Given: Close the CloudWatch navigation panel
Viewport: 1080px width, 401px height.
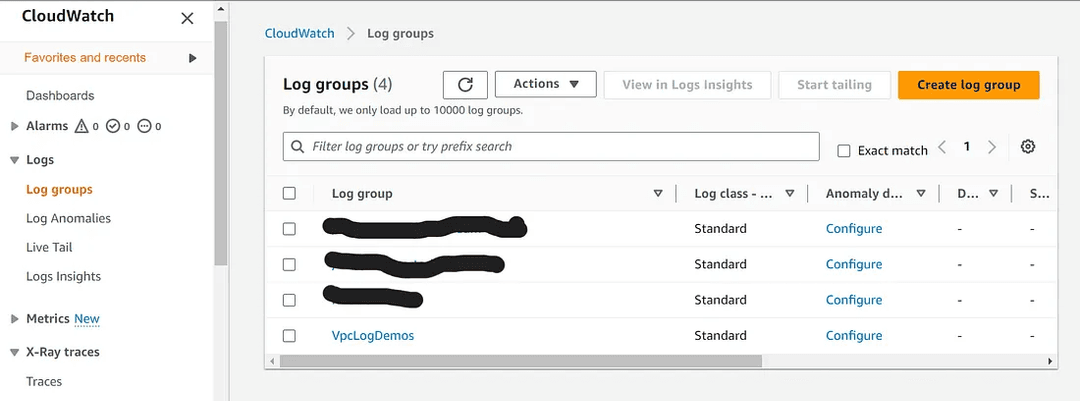Looking at the screenshot, I should pyautogui.click(x=187, y=19).
